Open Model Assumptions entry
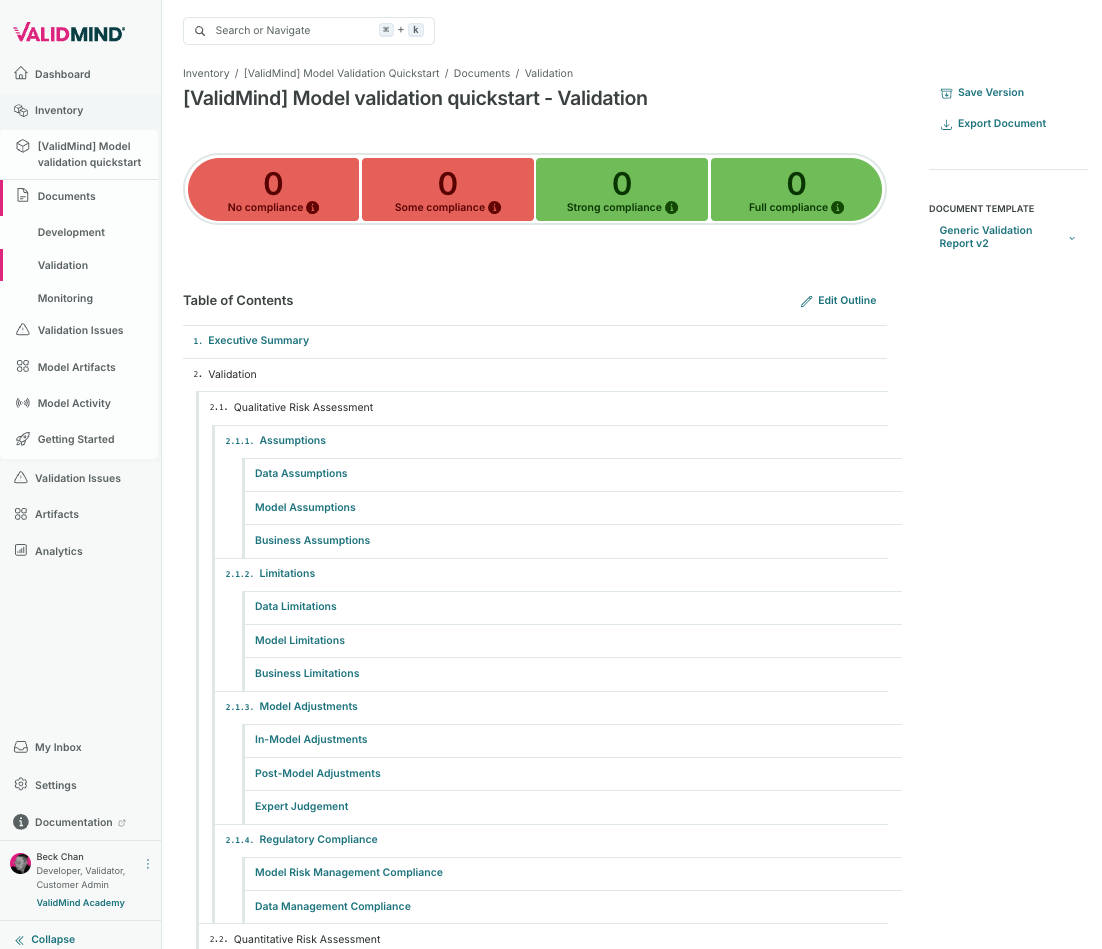Screen dimensions: 1102x949 305,507
